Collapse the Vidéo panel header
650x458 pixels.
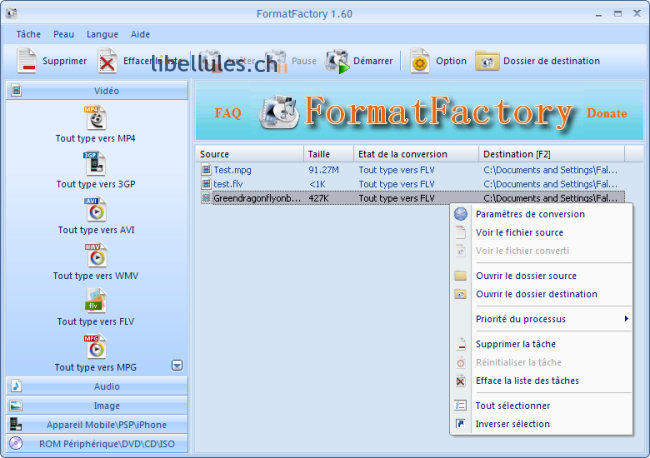coord(97,90)
